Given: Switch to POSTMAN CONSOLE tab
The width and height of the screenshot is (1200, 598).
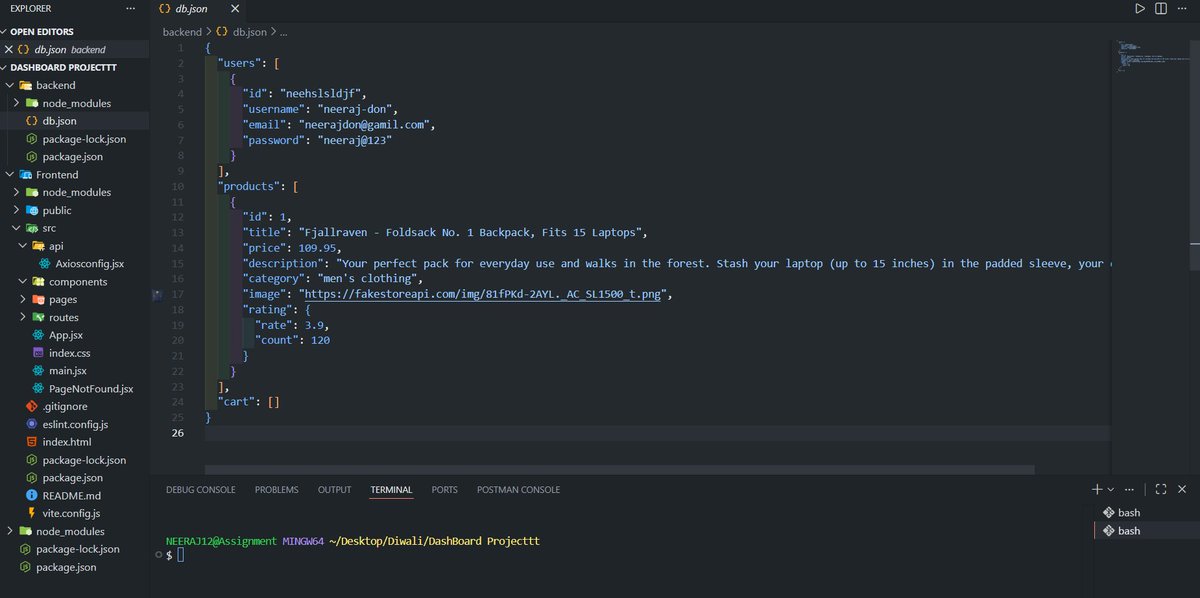Looking at the screenshot, I should pyautogui.click(x=518, y=490).
